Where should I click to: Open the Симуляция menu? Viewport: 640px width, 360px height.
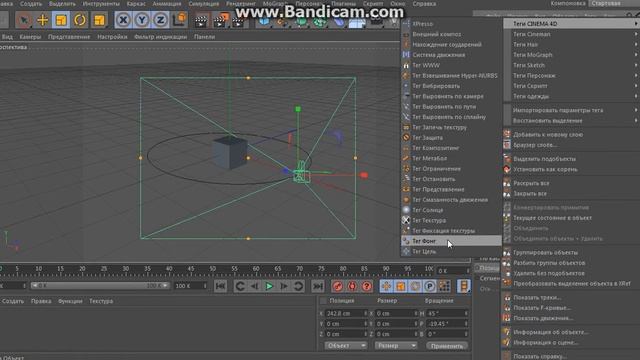pyautogui.click(x=204, y=4)
